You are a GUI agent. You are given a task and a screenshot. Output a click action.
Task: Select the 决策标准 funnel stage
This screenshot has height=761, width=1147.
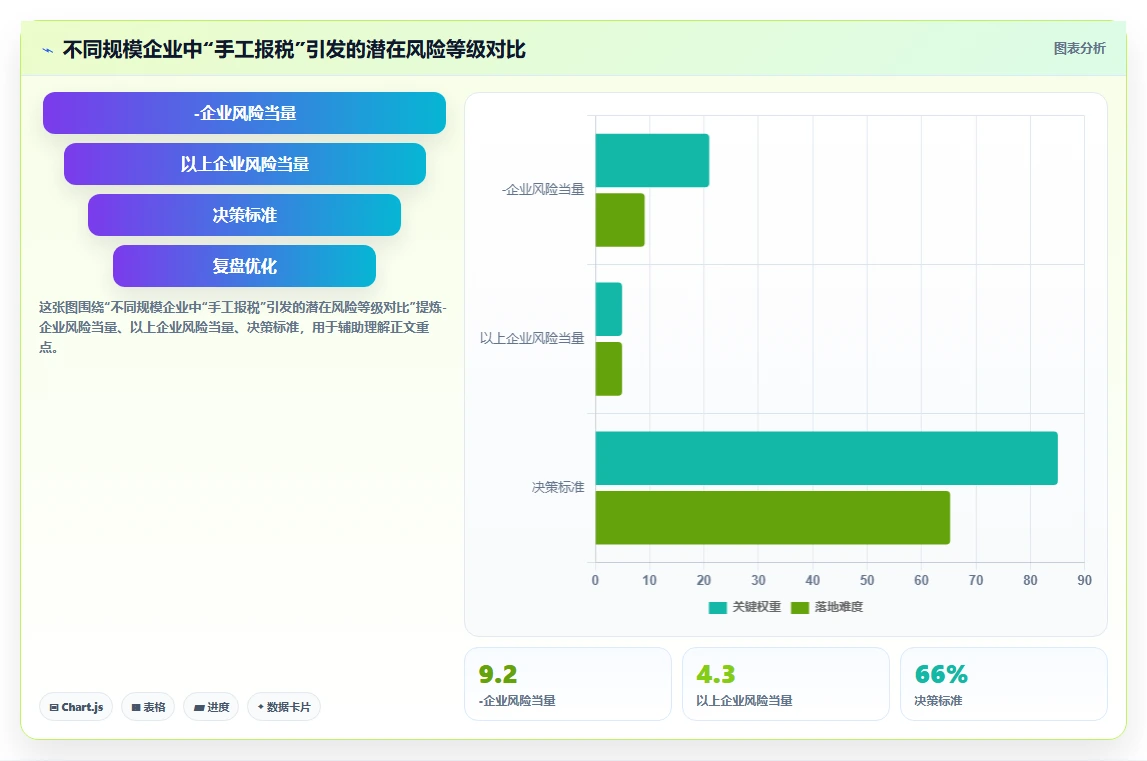click(244, 215)
